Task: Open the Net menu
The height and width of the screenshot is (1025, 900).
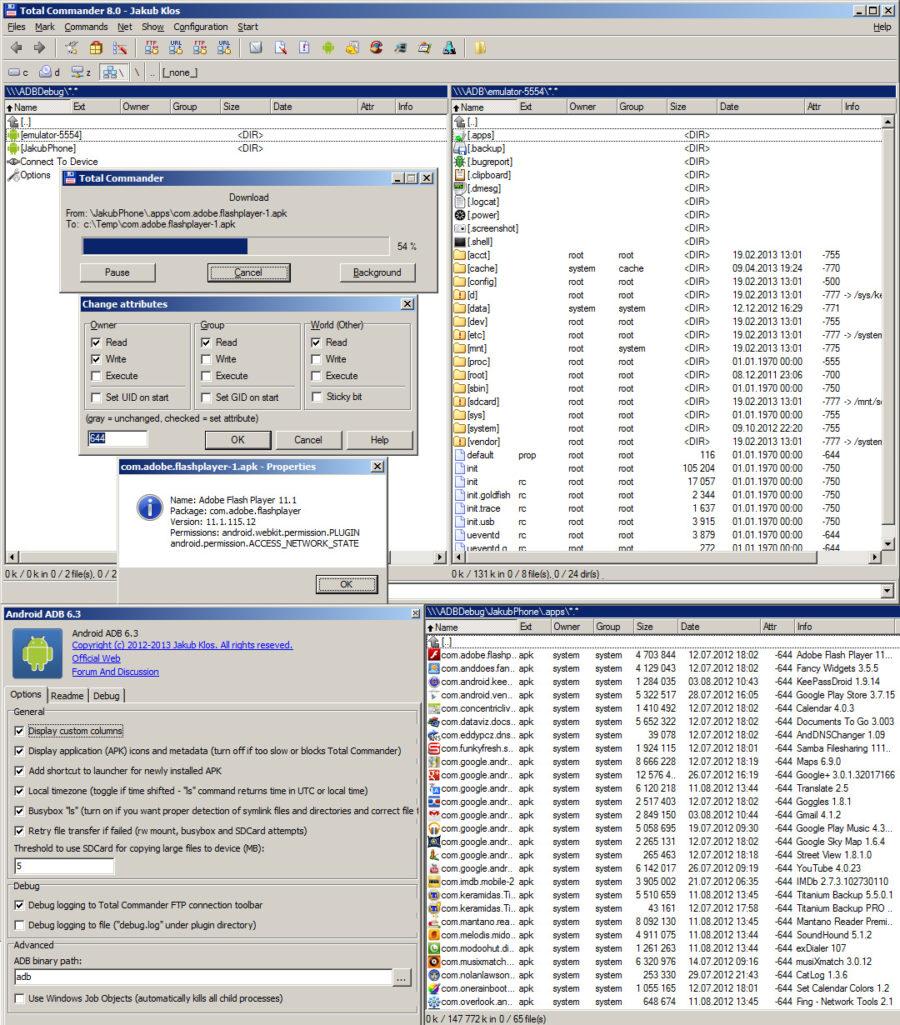Action: pyautogui.click(x=124, y=27)
